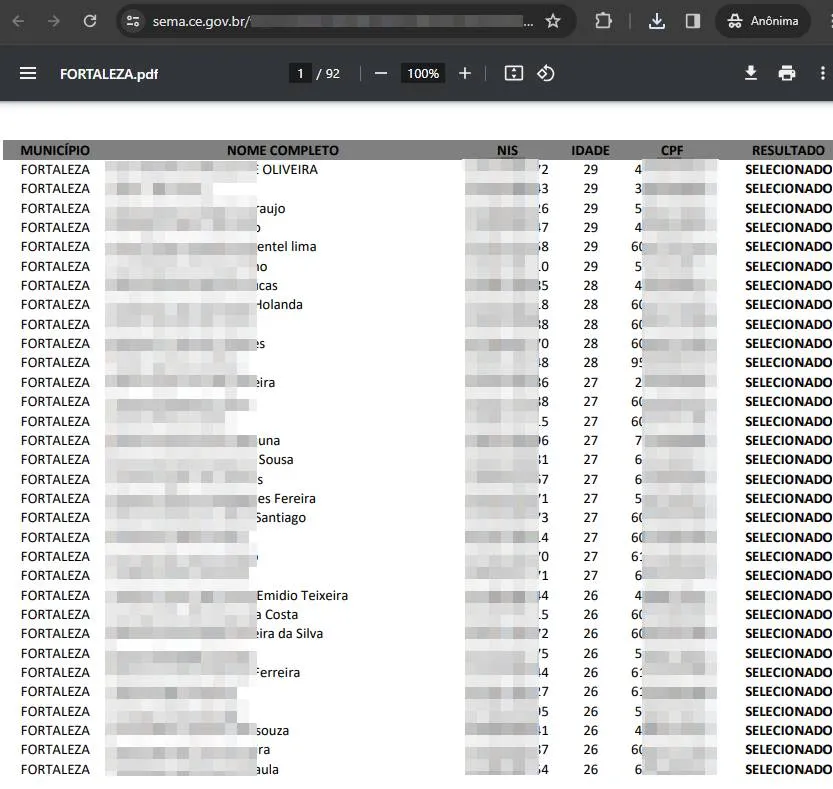
Task: Open the PDF sidebar hamburger menu
Action: (28, 73)
